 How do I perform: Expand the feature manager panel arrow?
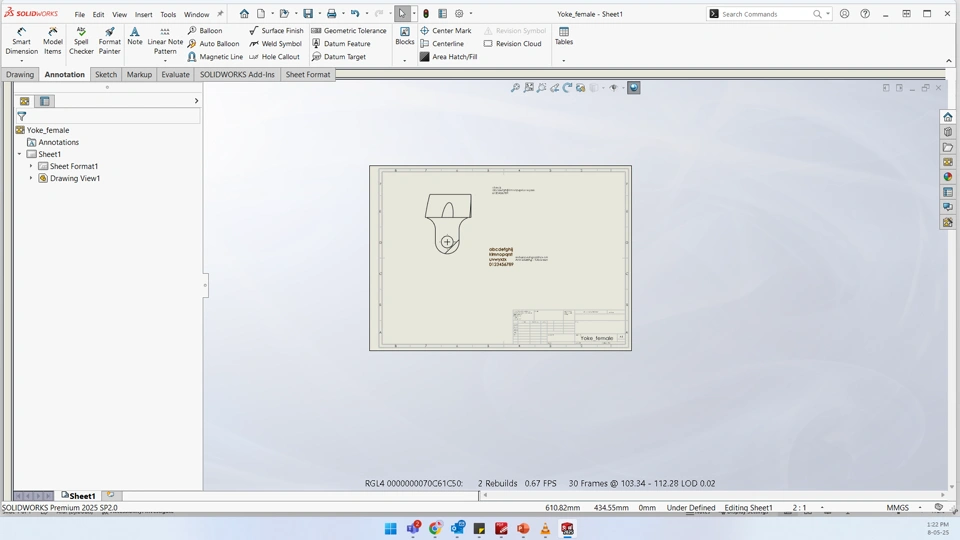(197, 100)
